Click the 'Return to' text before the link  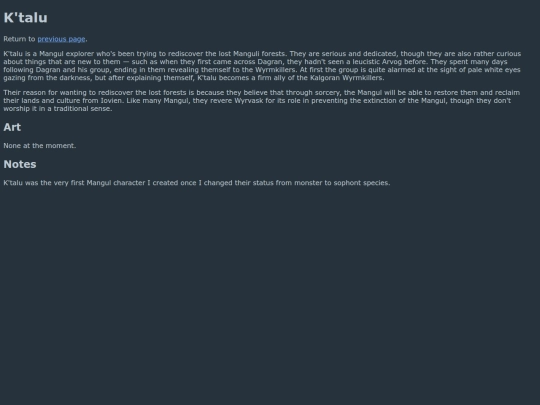(19, 39)
